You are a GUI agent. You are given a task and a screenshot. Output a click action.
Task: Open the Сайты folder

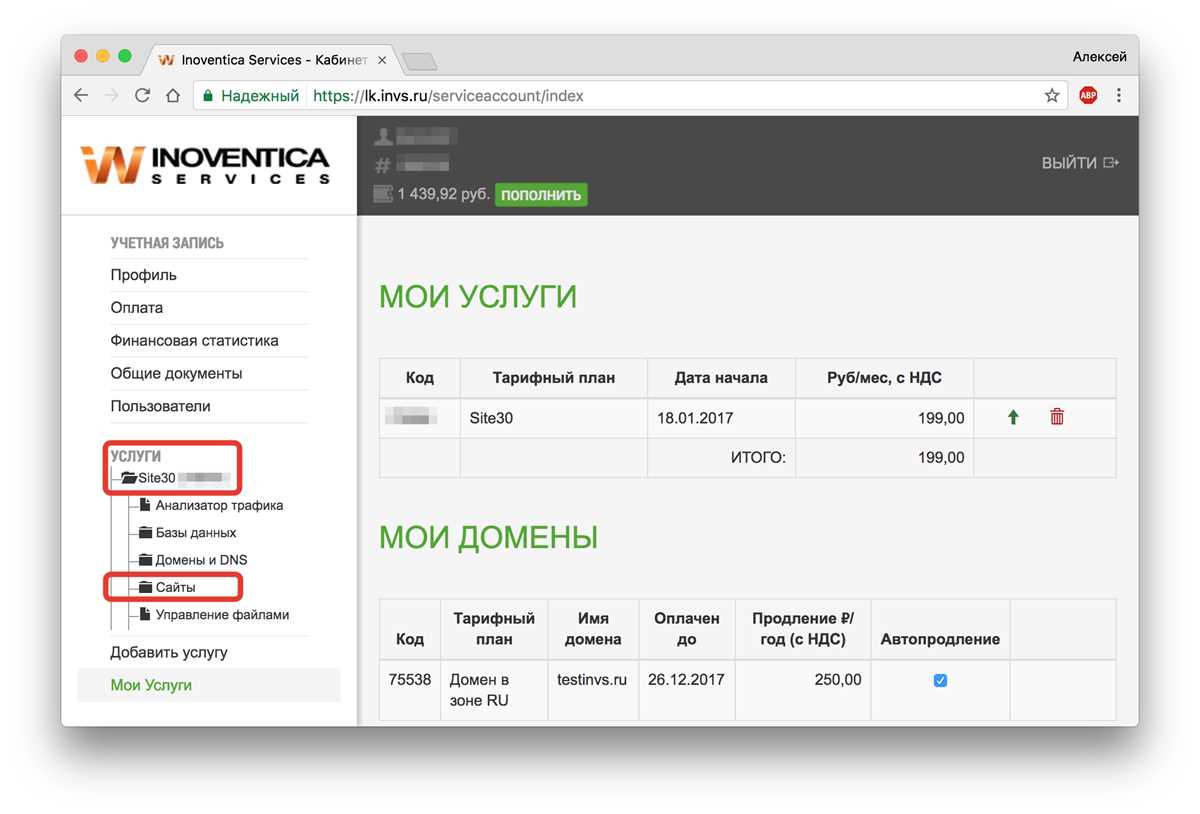coord(175,587)
